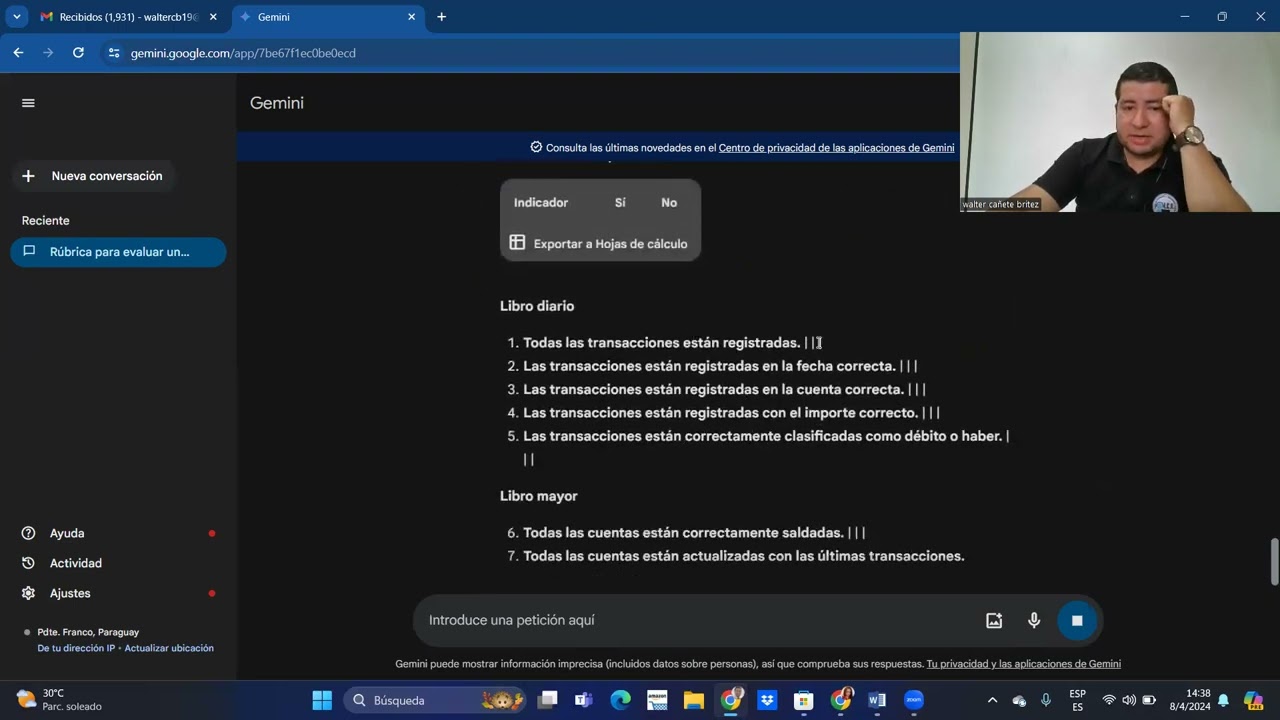This screenshot has height=720, width=1280.
Task: Go forward in the browser
Action: click(x=48, y=53)
